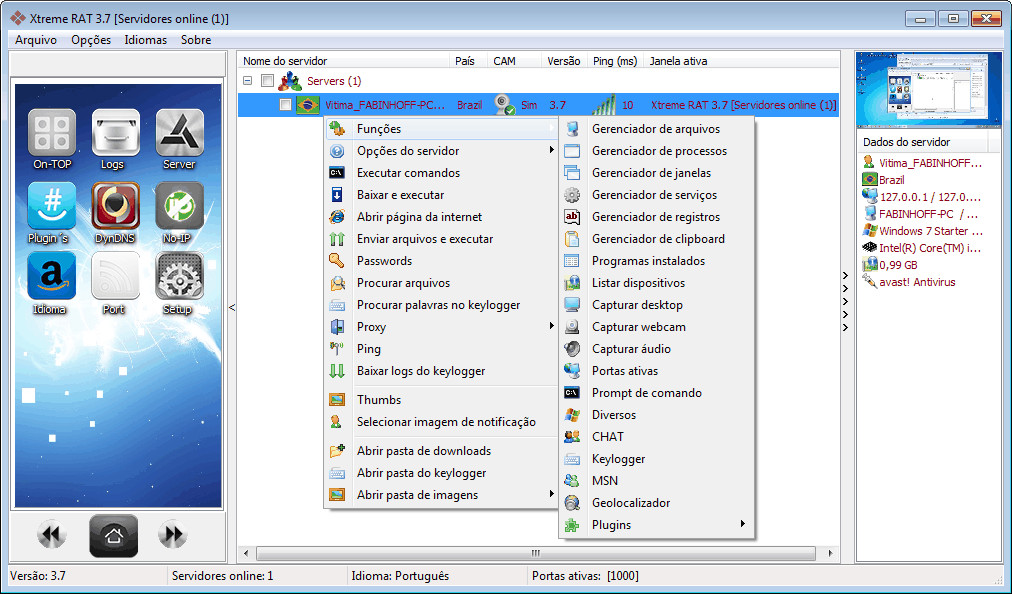Select Portas ativas entry
The image size is (1012, 594).
click(x=656, y=371)
